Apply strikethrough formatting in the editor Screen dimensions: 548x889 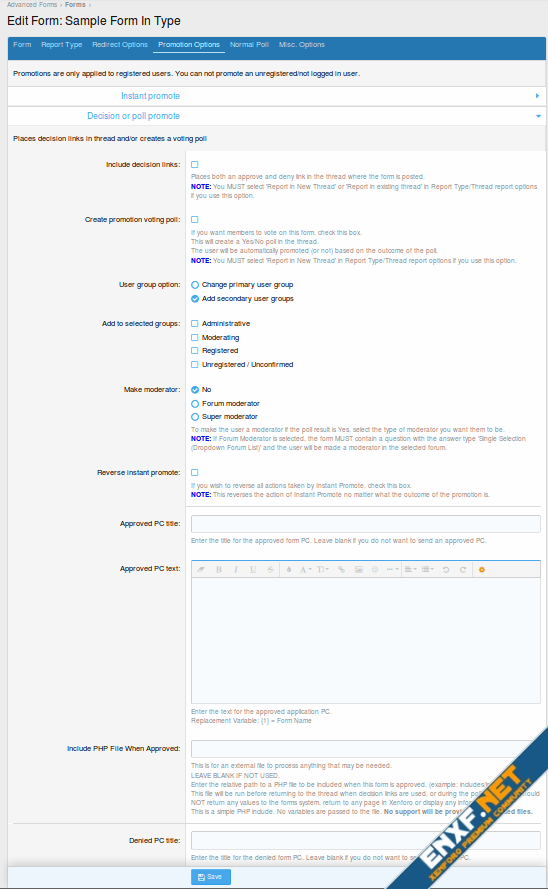pos(270,569)
